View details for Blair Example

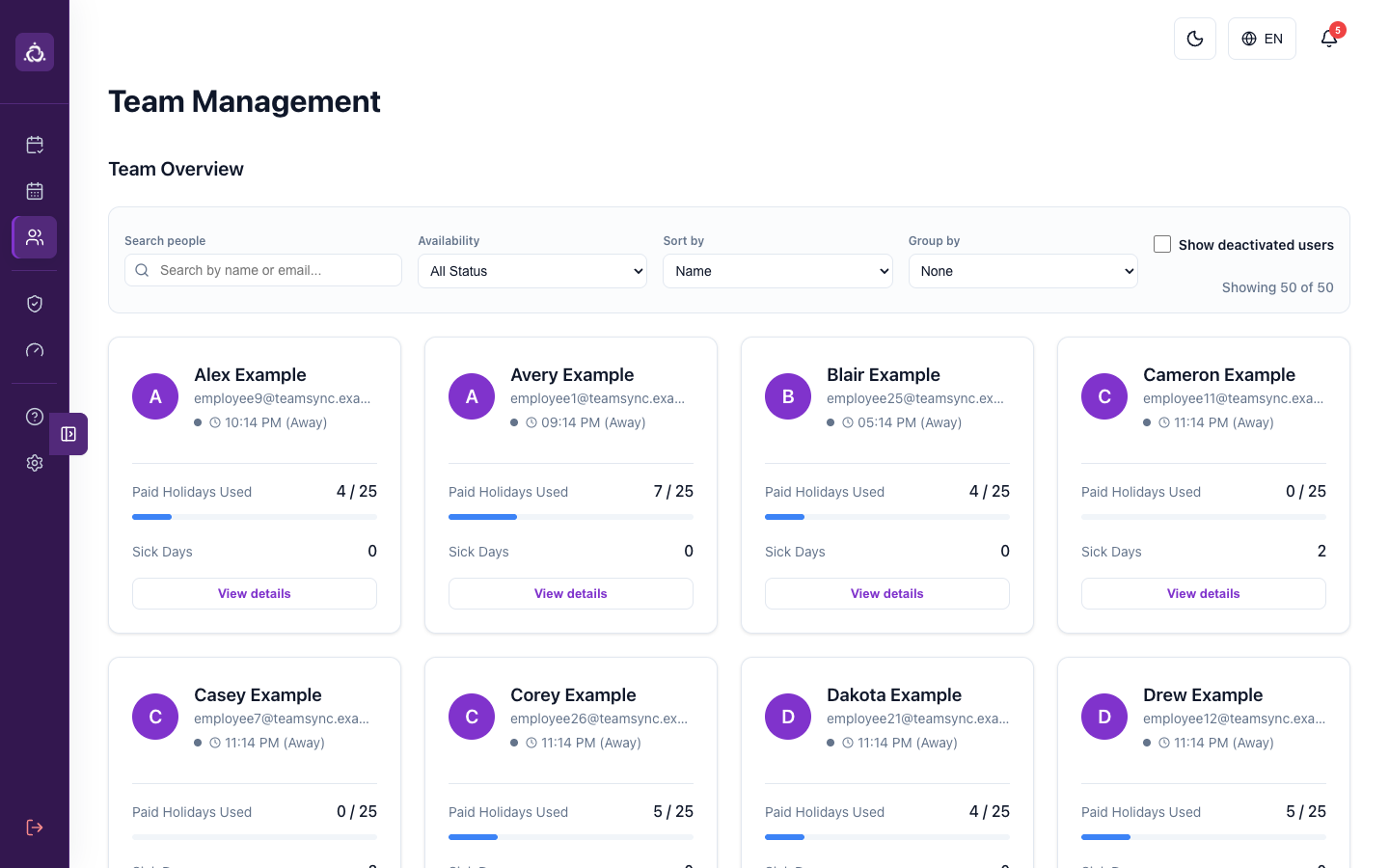[887, 593]
